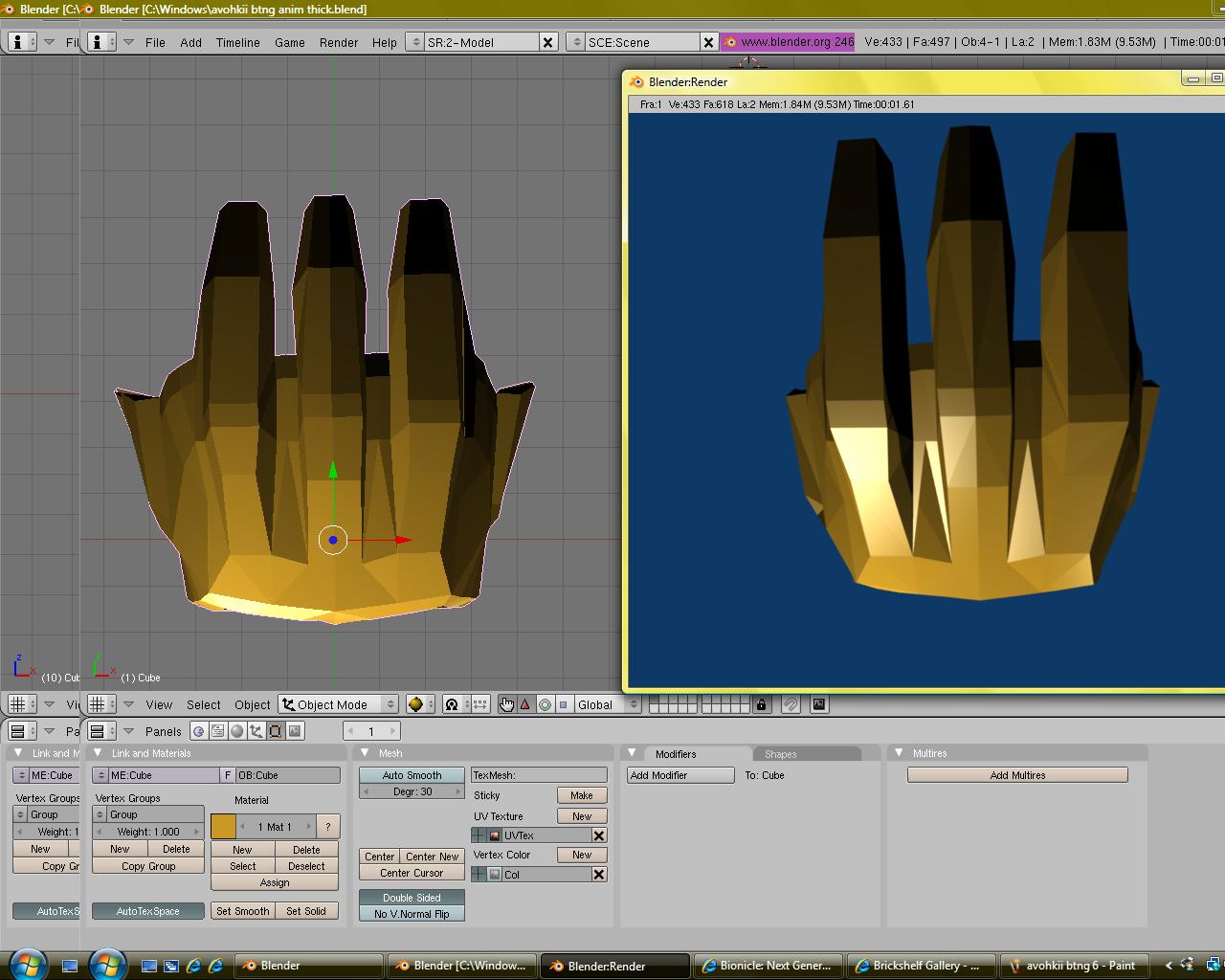1225x980 pixels.
Task: Open the Scene context icon in Panels
Action: 295,731
